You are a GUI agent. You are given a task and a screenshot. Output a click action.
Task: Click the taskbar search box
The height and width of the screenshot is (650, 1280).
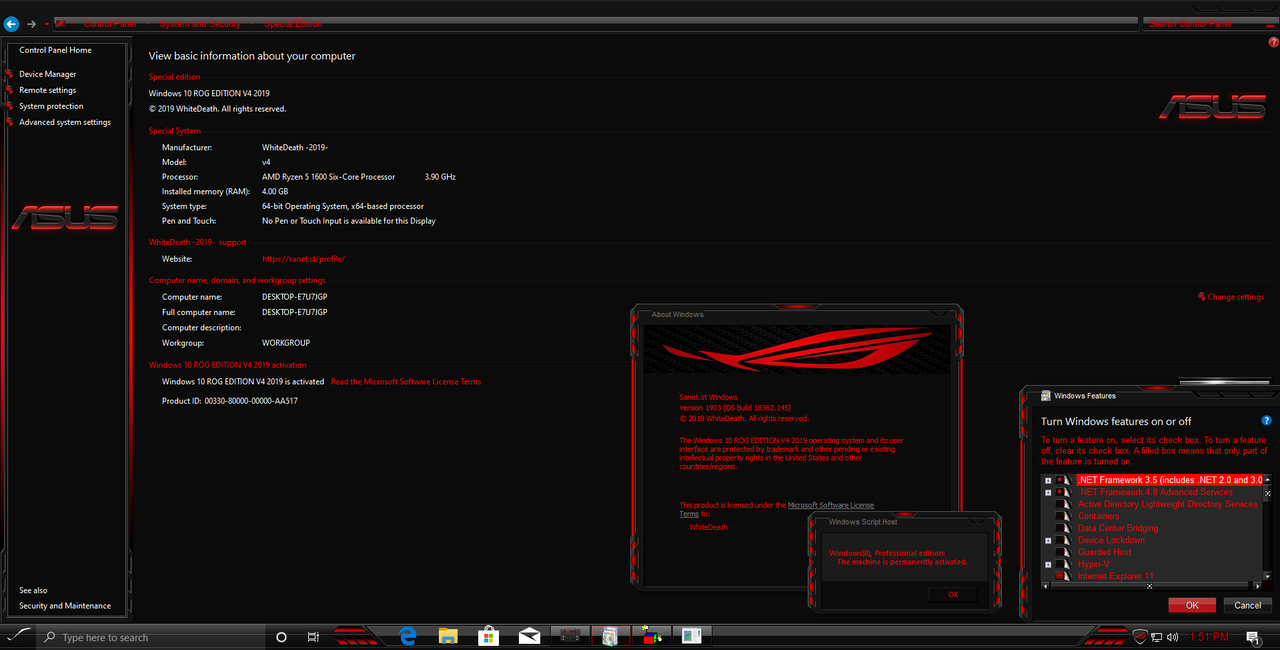point(152,637)
